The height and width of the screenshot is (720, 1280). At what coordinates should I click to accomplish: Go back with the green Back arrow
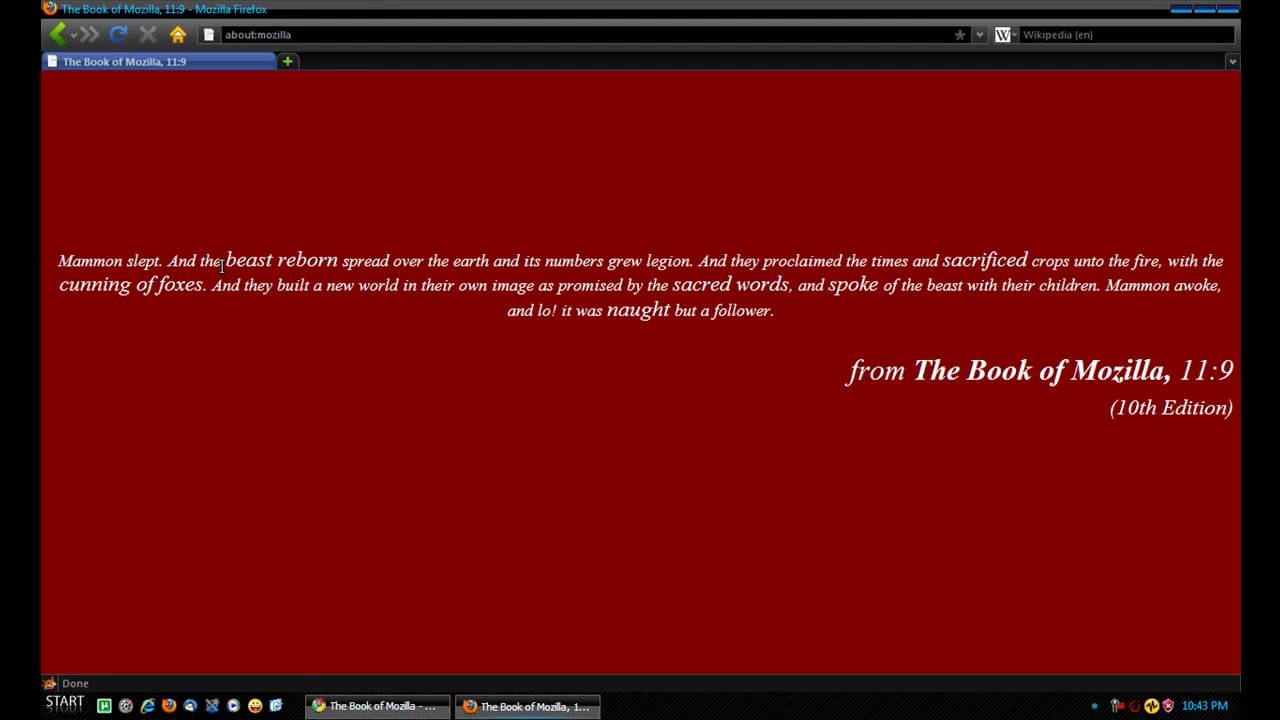(x=57, y=34)
